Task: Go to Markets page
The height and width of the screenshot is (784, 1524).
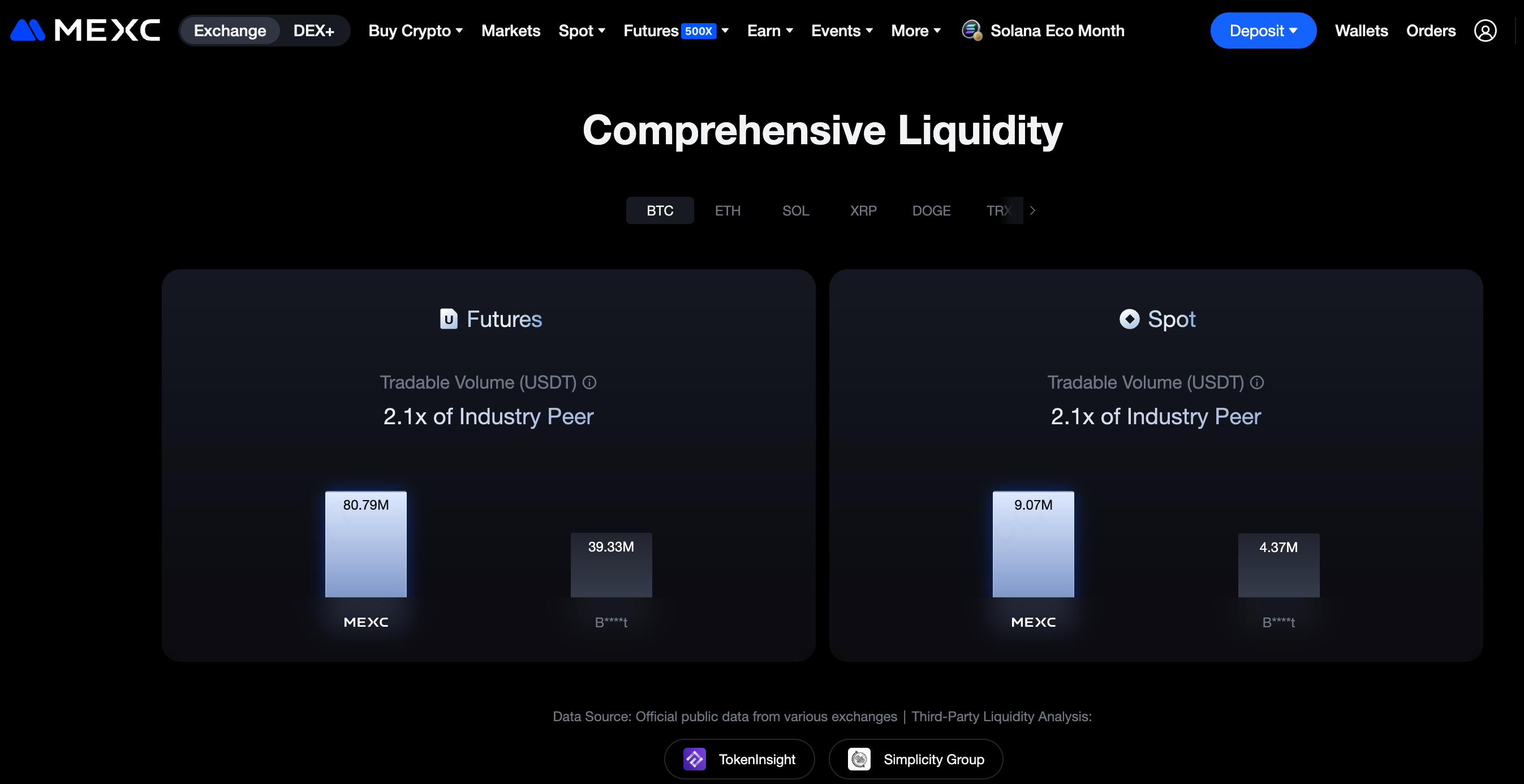Action: (x=511, y=31)
